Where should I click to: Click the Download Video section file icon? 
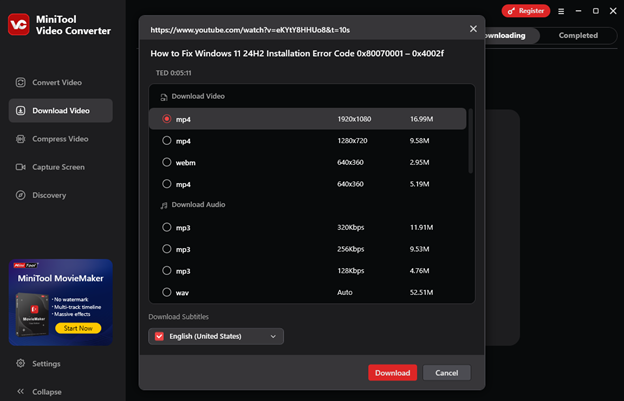pos(164,97)
